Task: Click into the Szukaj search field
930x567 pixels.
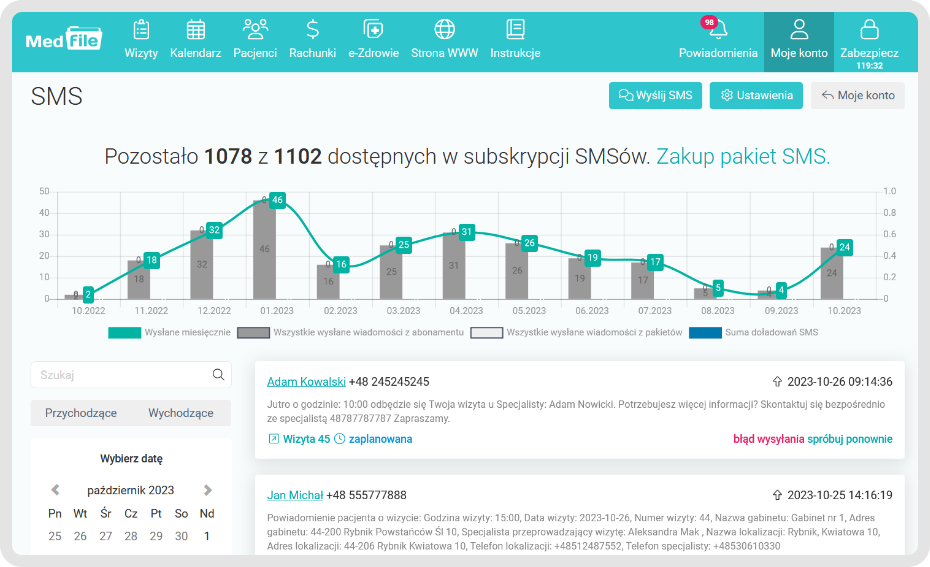Action: point(120,375)
